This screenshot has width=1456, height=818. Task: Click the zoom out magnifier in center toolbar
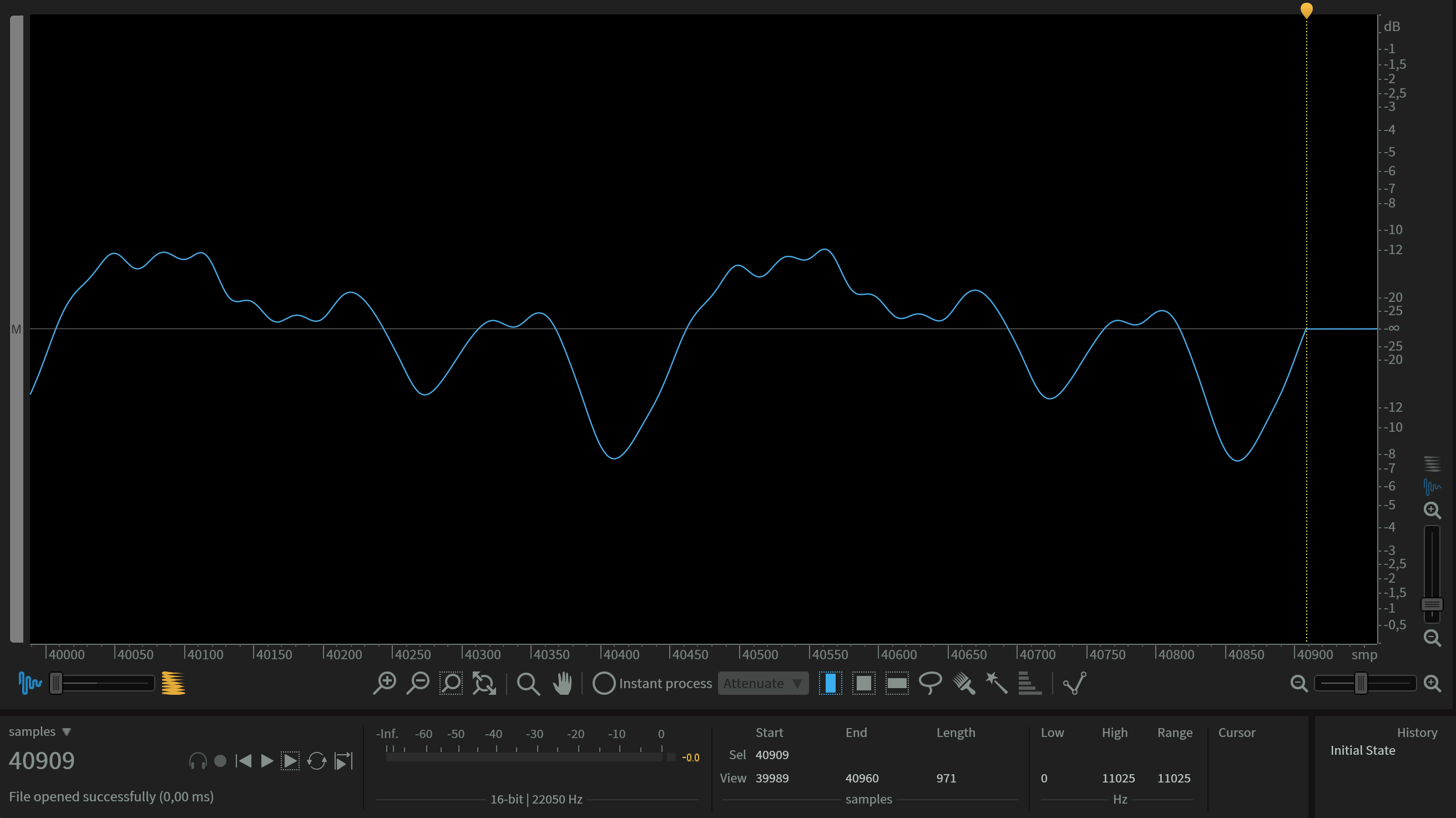[418, 683]
